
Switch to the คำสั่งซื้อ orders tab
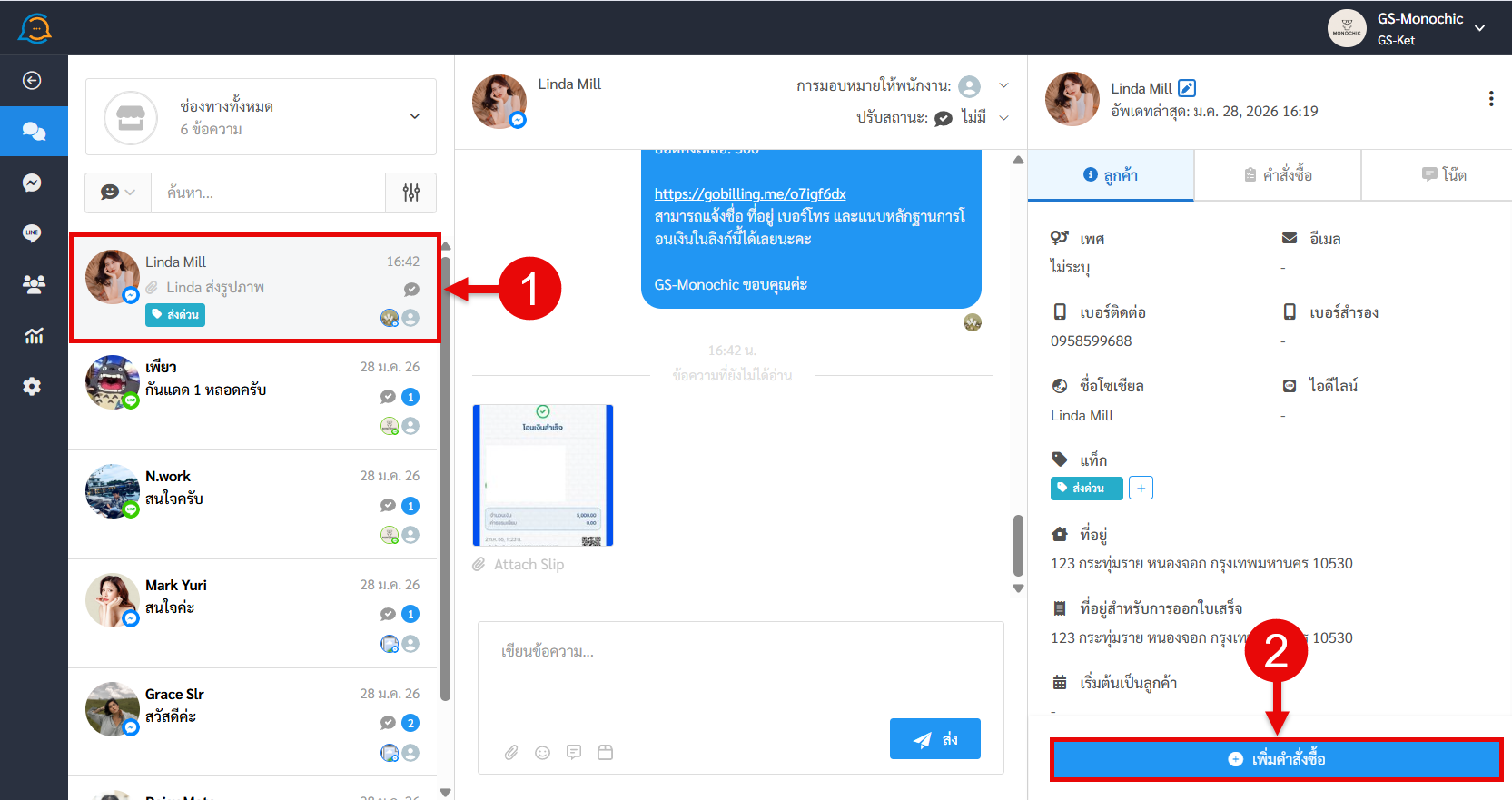[x=1277, y=175]
